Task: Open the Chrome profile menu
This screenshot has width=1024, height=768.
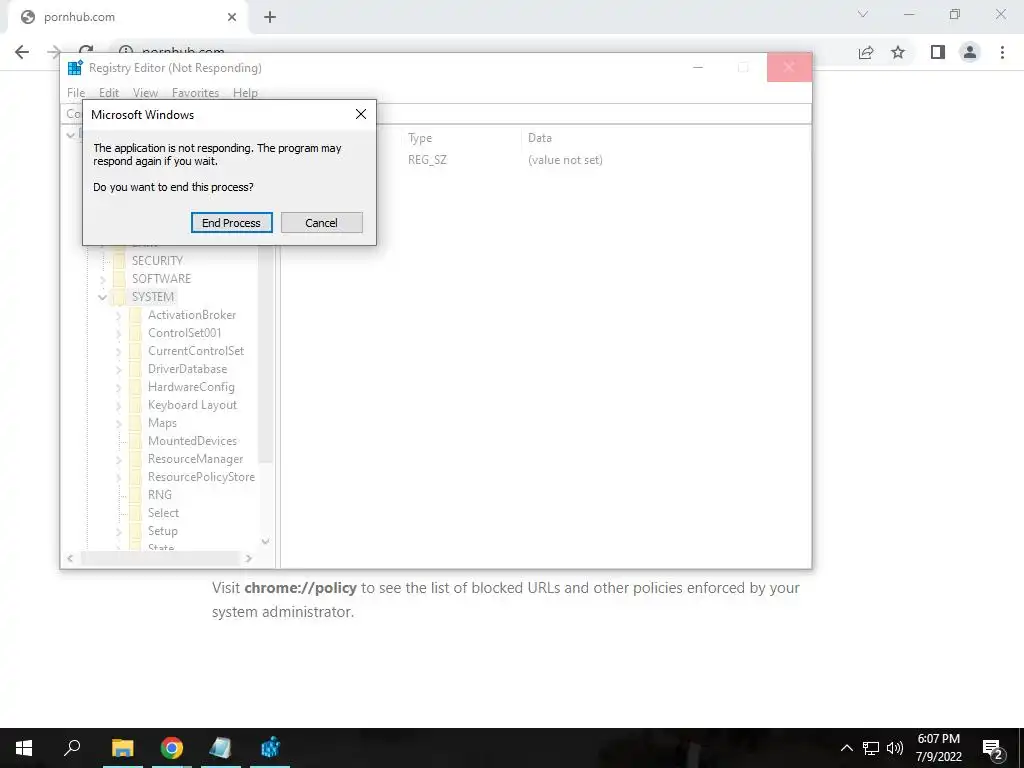Action: (x=970, y=52)
